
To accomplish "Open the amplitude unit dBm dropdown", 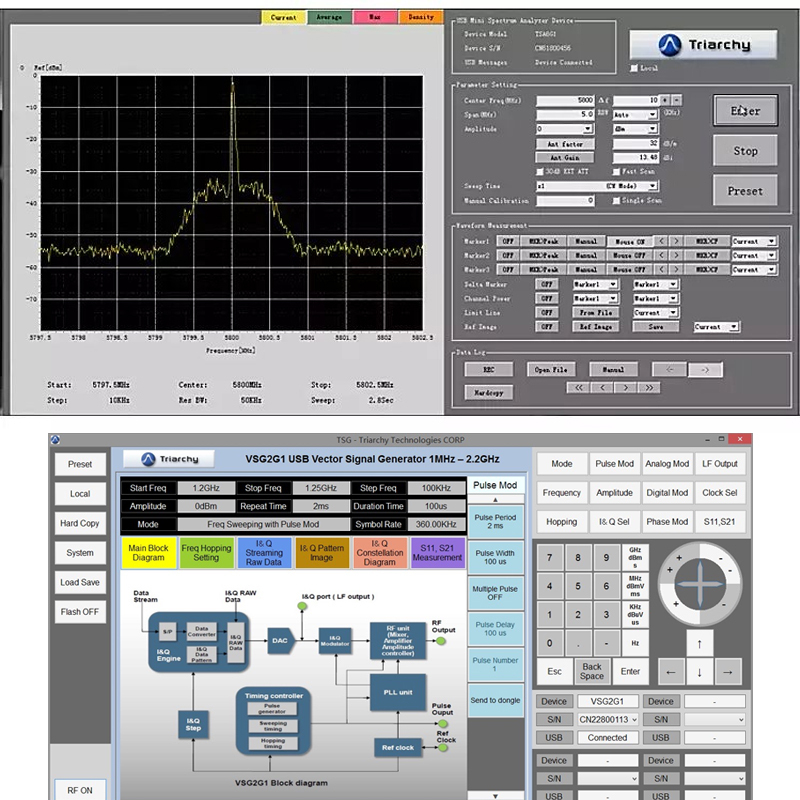I will pyautogui.click(x=654, y=129).
